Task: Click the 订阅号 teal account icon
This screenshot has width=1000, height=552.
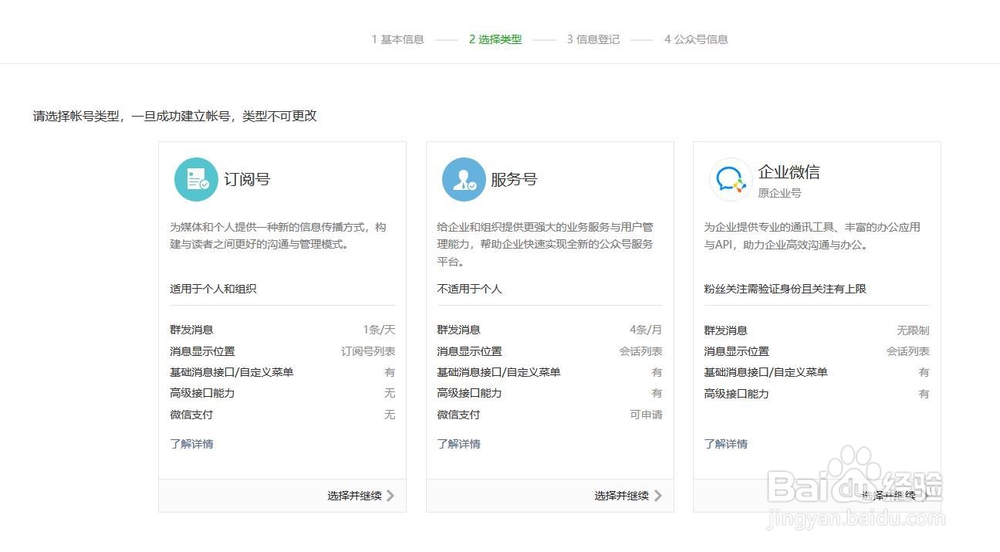Action: click(x=196, y=180)
